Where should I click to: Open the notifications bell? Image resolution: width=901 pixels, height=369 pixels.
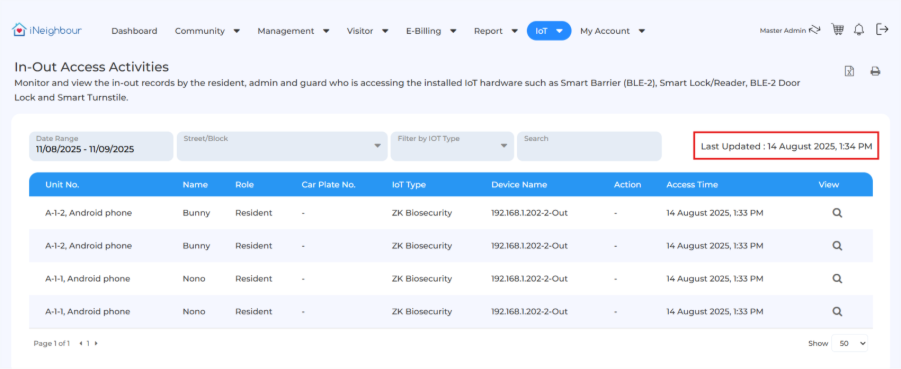click(859, 30)
